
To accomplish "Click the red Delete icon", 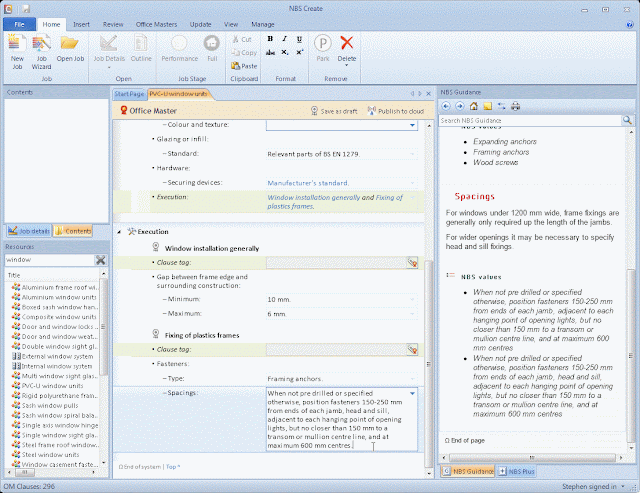I will pos(347,43).
